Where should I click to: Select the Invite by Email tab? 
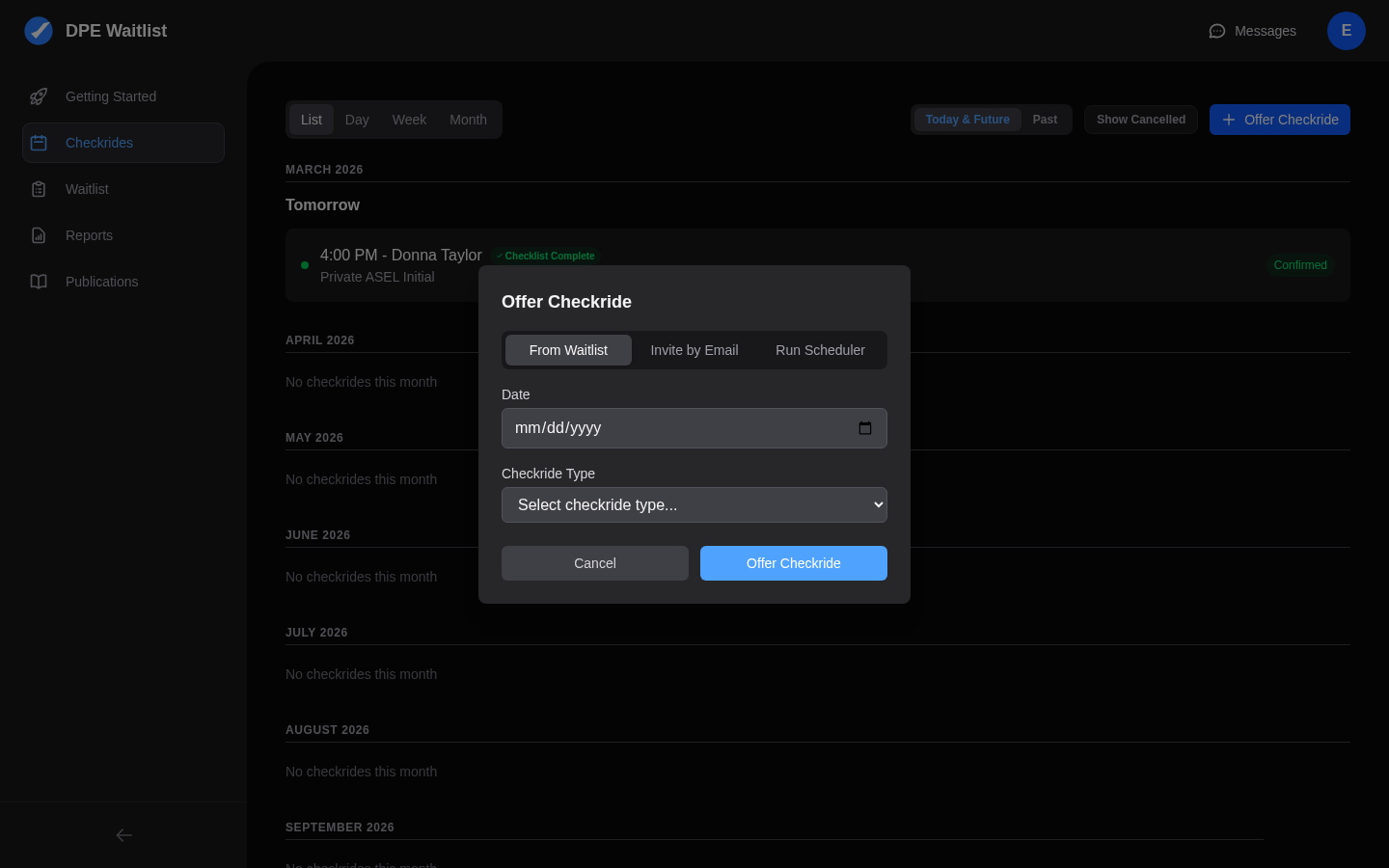click(x=694, y=350)
